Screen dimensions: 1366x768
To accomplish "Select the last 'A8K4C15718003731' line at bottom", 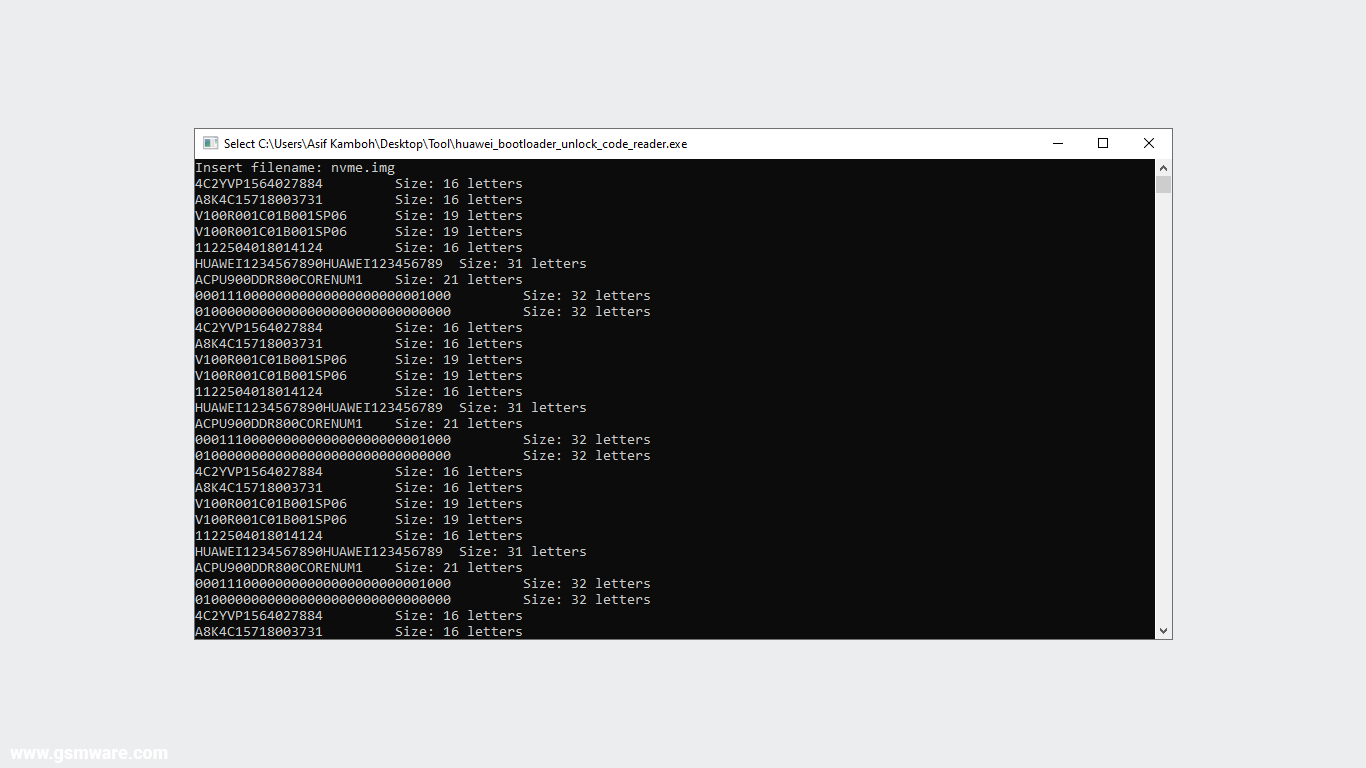I will coord(359,632).
